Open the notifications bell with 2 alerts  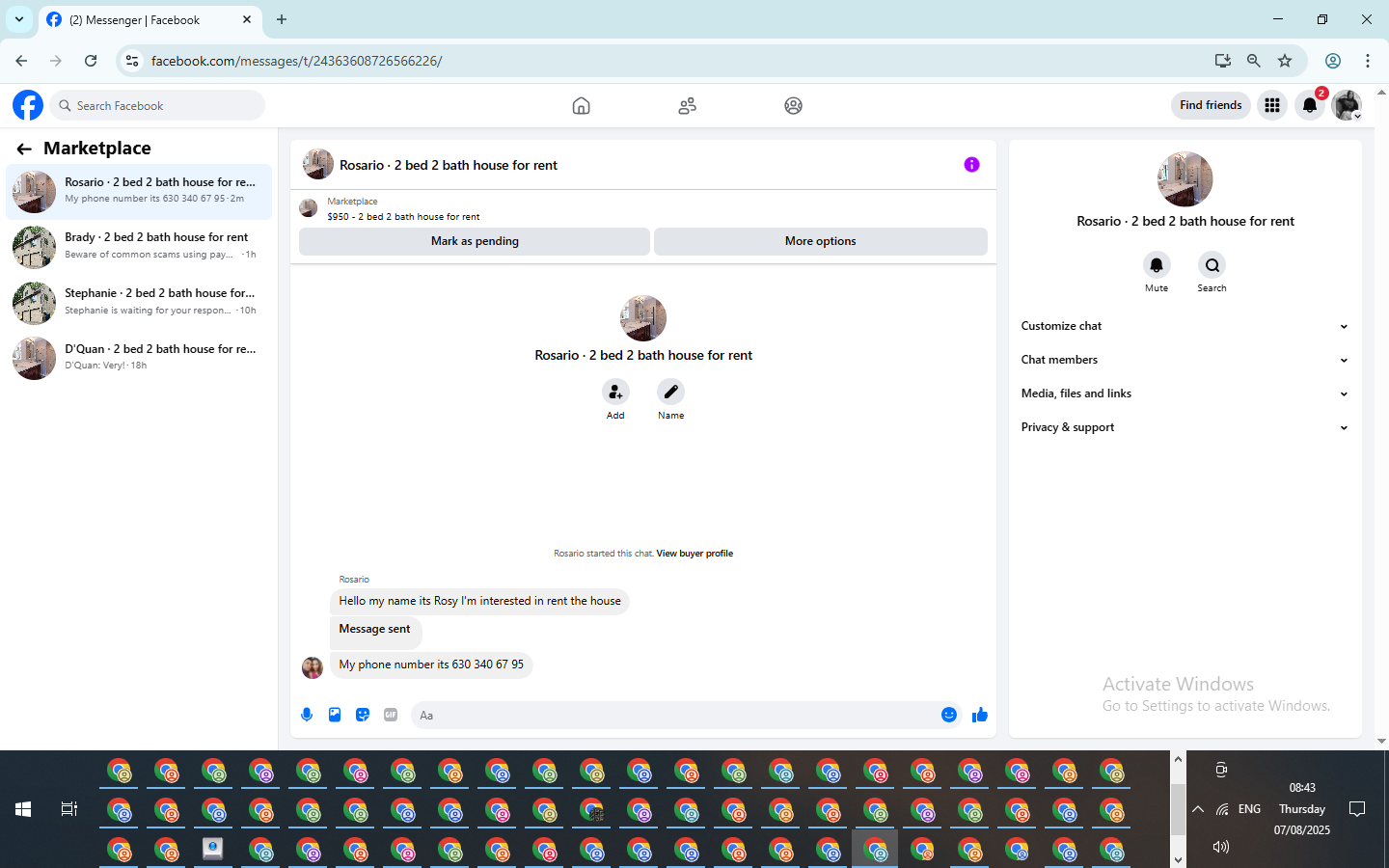[1310, 105]
